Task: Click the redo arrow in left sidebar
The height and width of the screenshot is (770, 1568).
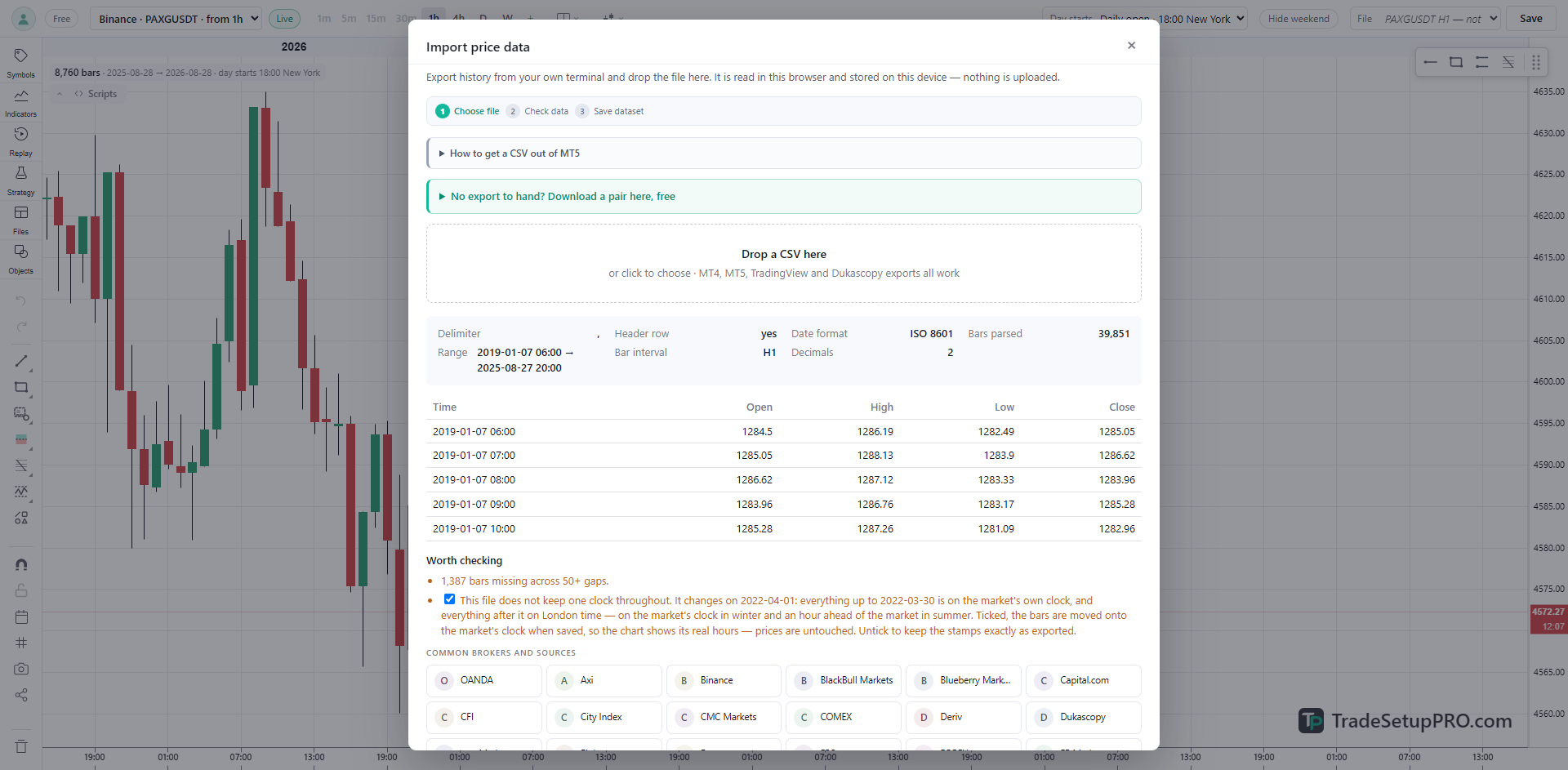Action: pos(21,327)
